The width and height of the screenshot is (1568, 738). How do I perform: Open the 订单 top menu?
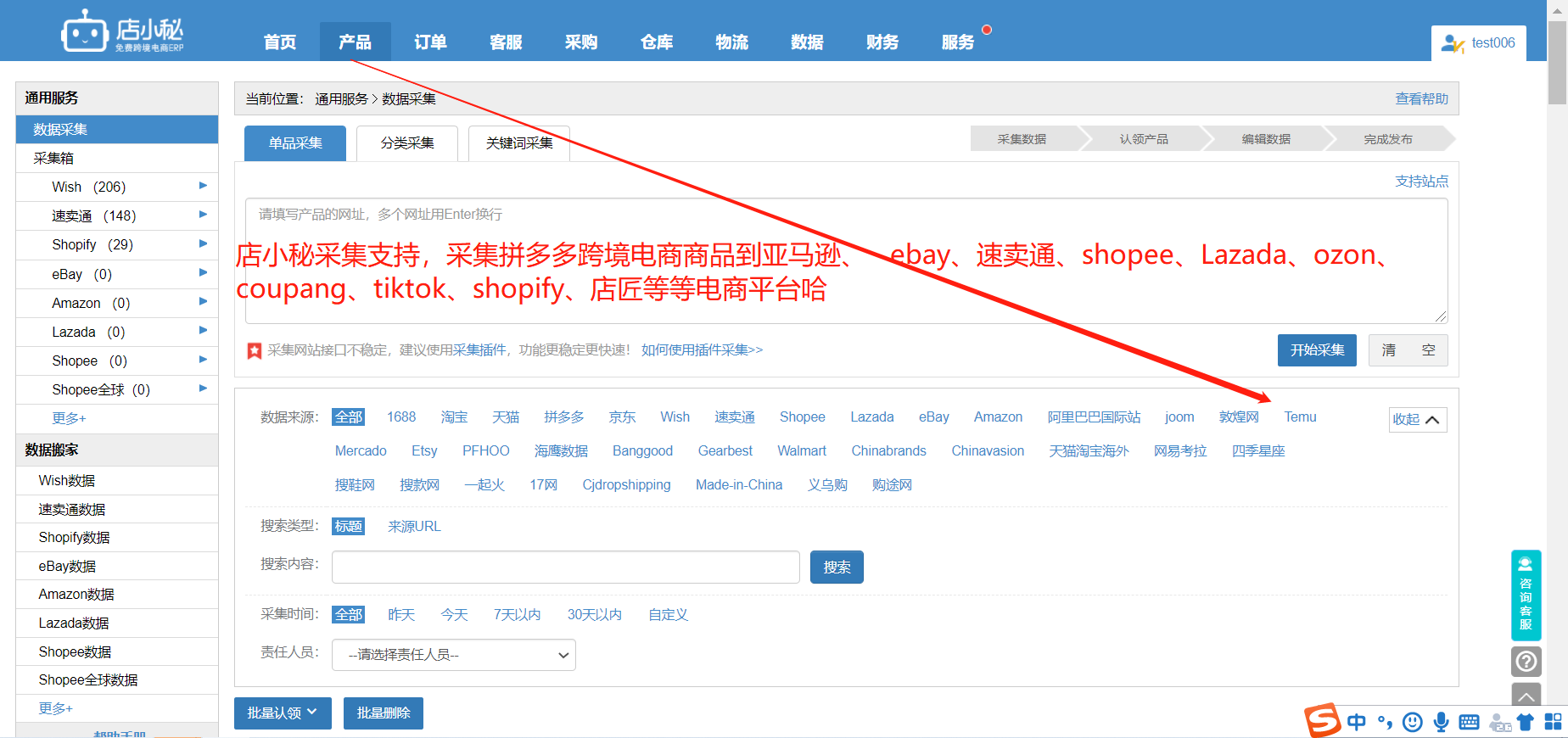click(430, 42)
